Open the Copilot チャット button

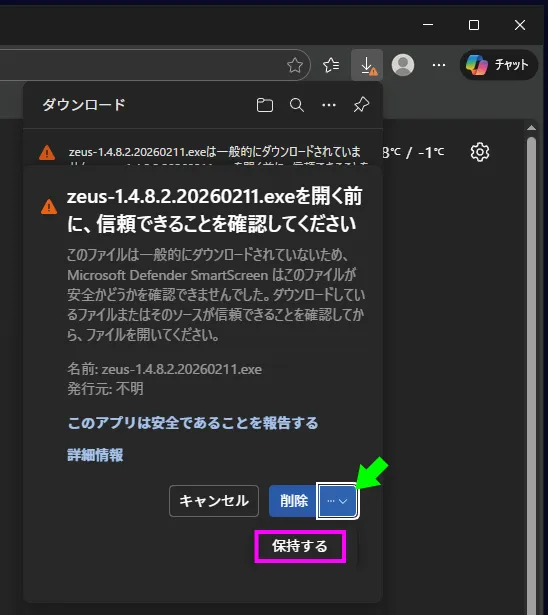click(498, 65)
